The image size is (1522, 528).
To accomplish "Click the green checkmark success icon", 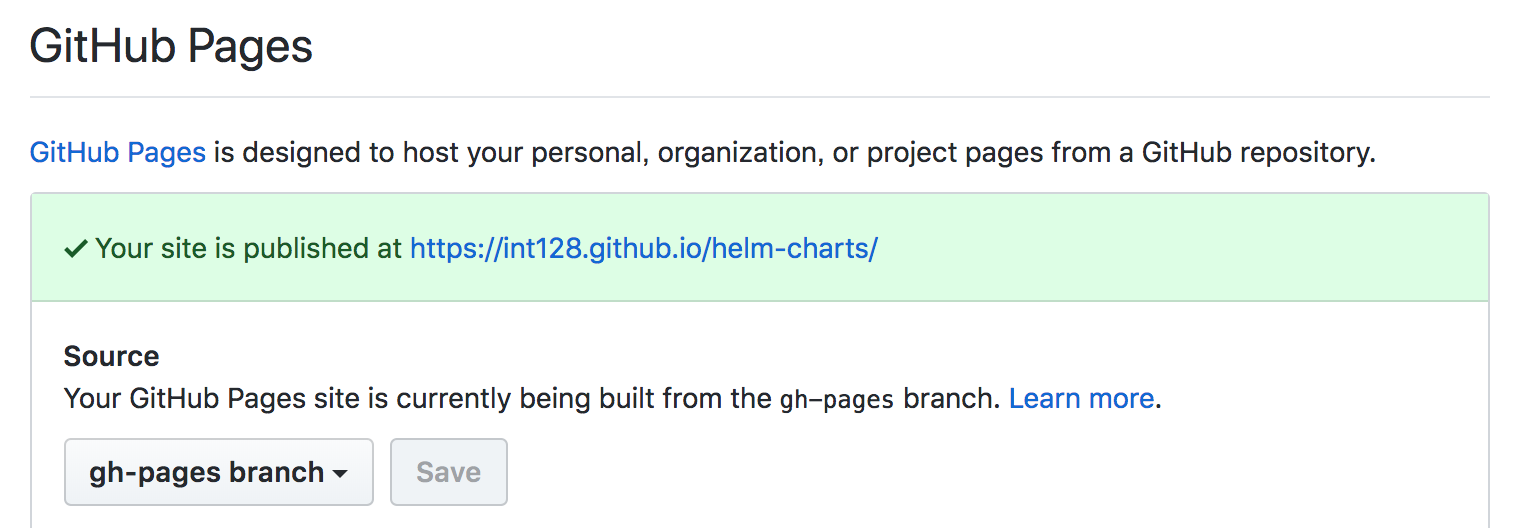I will coord(76,249).
